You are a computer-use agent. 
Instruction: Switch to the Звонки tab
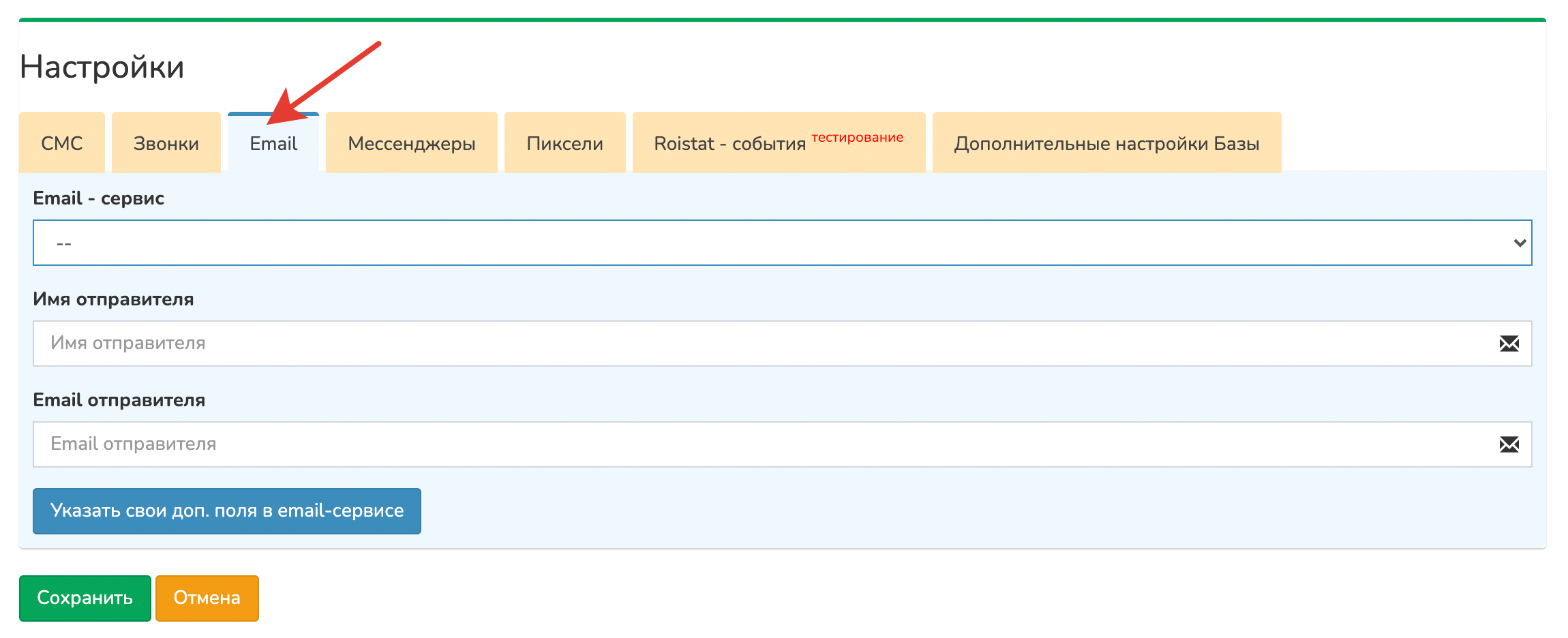(x=166, y=142)
